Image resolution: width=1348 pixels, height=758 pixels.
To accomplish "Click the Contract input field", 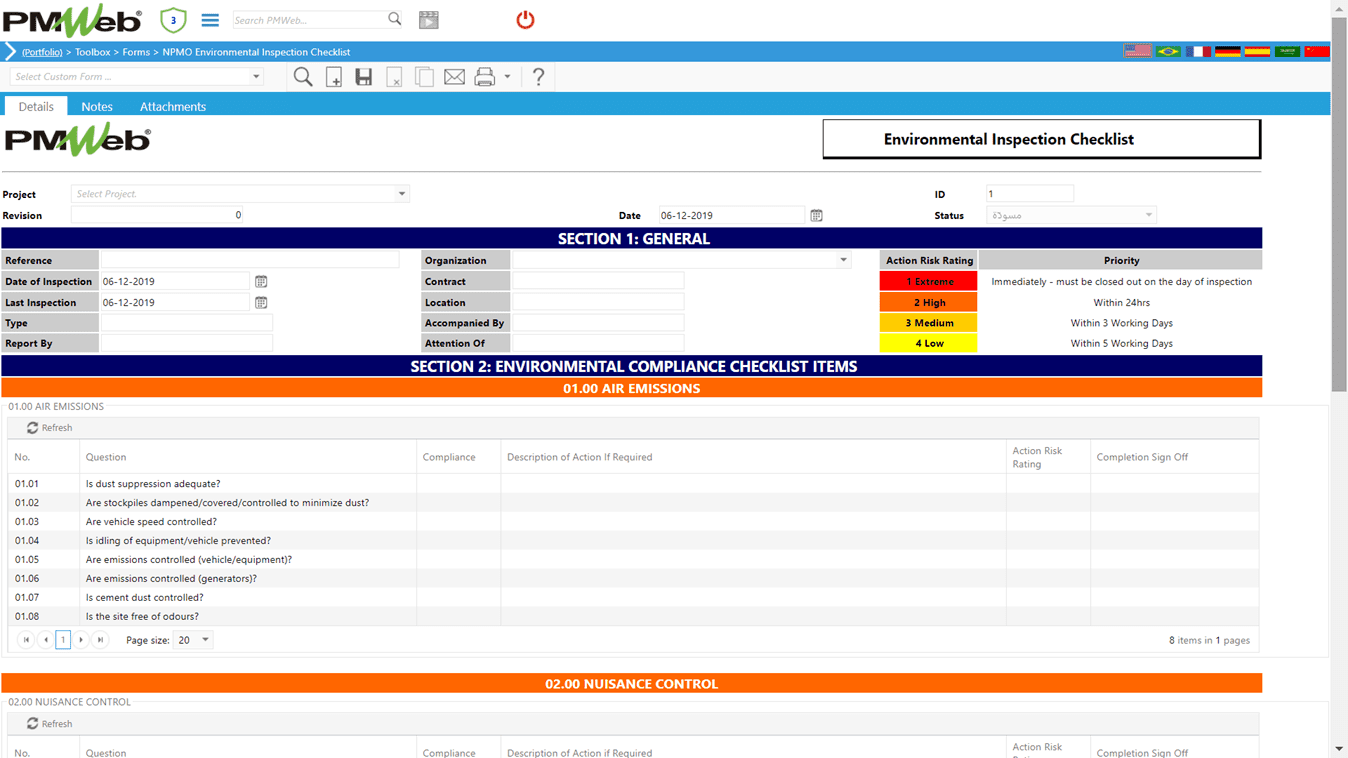I will coord(598,281).
